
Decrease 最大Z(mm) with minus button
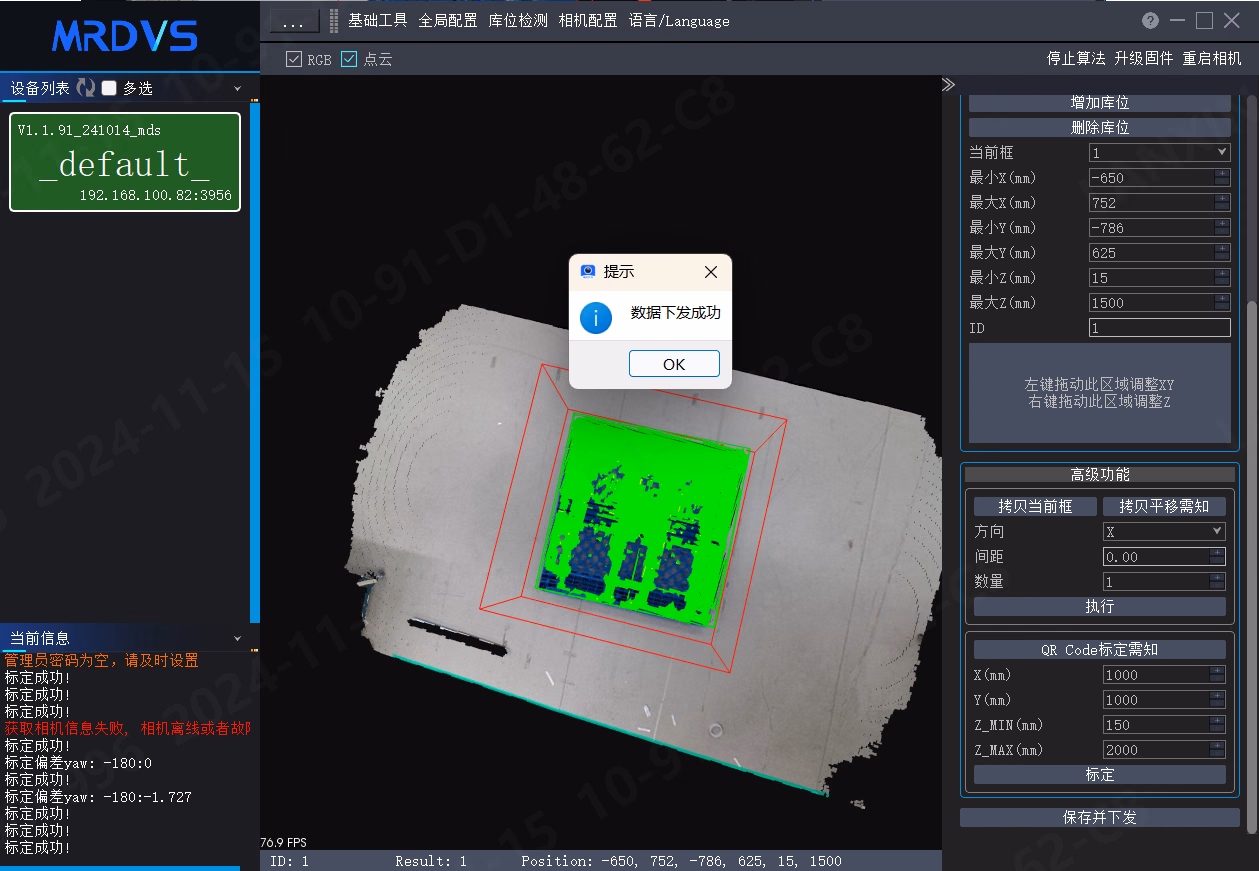1222,307
